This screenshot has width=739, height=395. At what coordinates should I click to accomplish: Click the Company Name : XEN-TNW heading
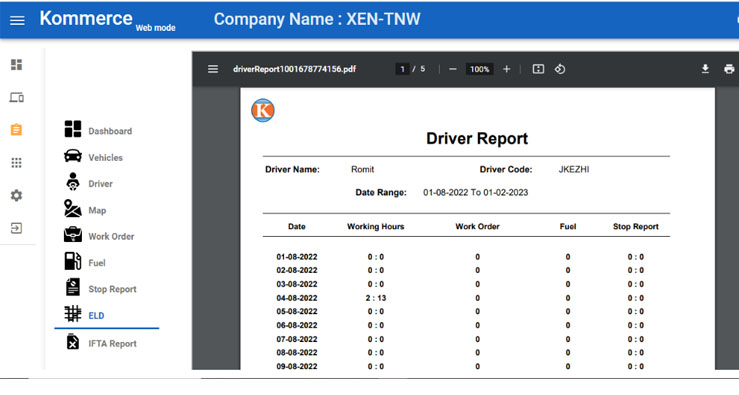(317, 19)
